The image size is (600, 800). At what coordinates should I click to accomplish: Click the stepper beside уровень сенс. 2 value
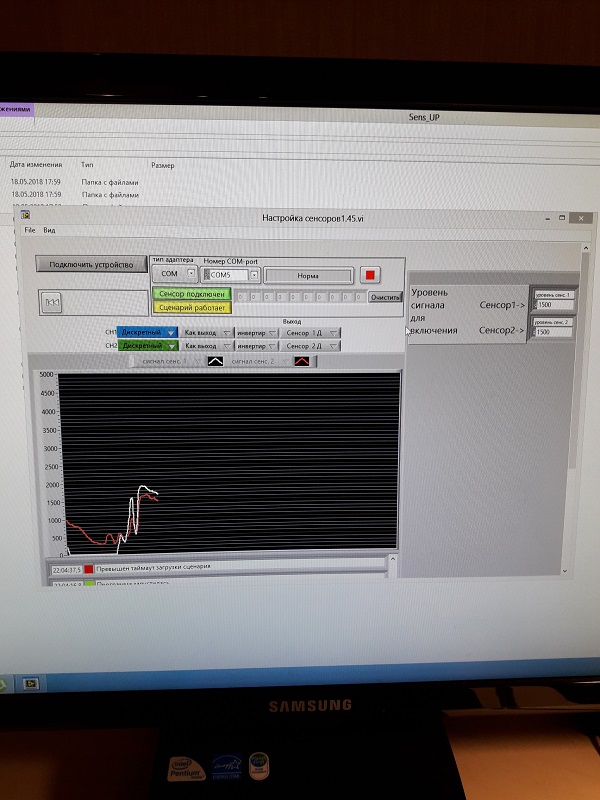534,332
